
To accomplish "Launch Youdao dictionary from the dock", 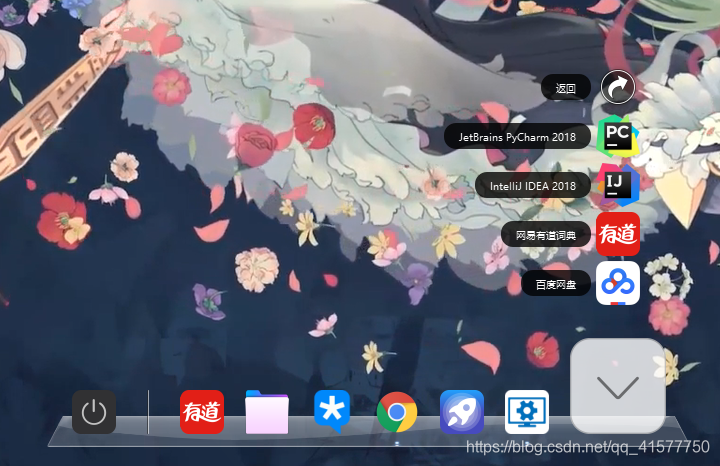I will pyautogui.click(x=202, y=412).
